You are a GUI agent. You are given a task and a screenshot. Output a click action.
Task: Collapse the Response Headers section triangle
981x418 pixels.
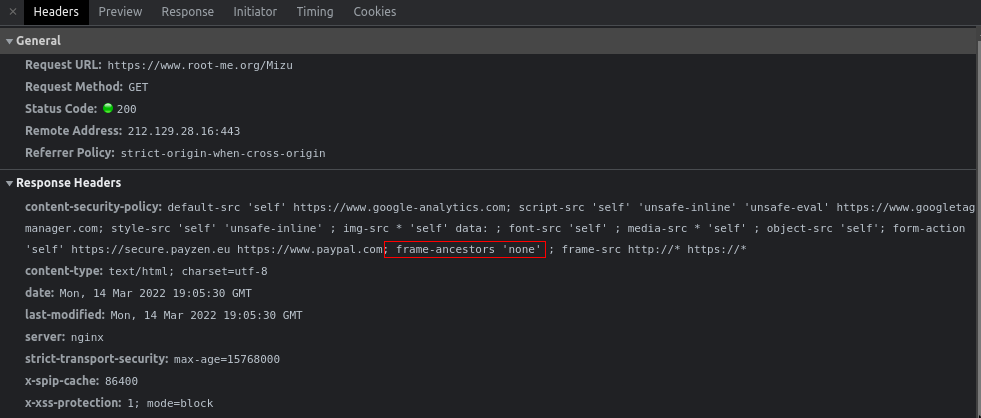[9, 183]
